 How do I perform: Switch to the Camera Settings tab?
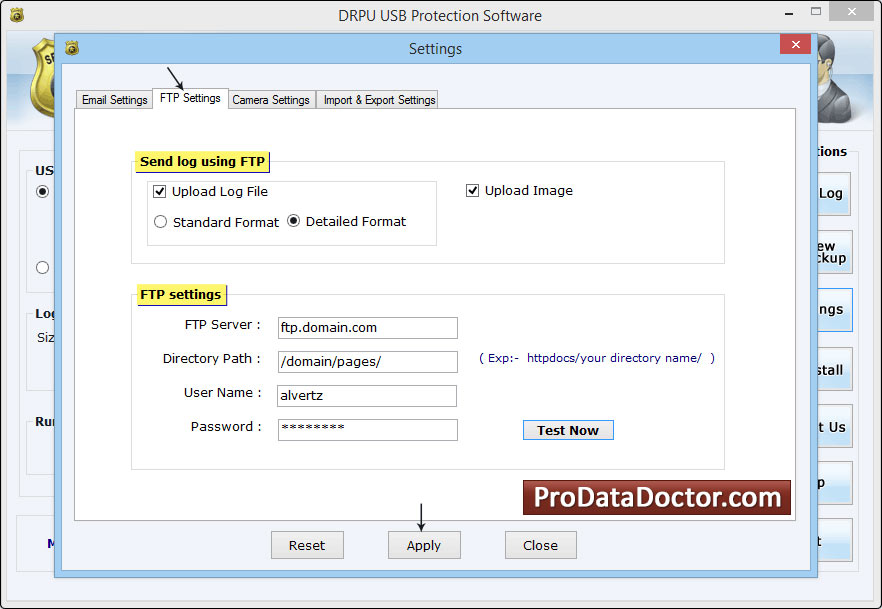pos(271,99)
